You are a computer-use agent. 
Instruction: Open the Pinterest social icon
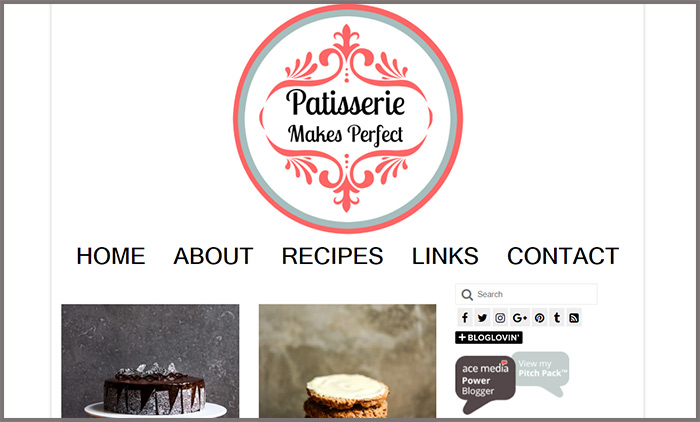(x=540, y=318)
